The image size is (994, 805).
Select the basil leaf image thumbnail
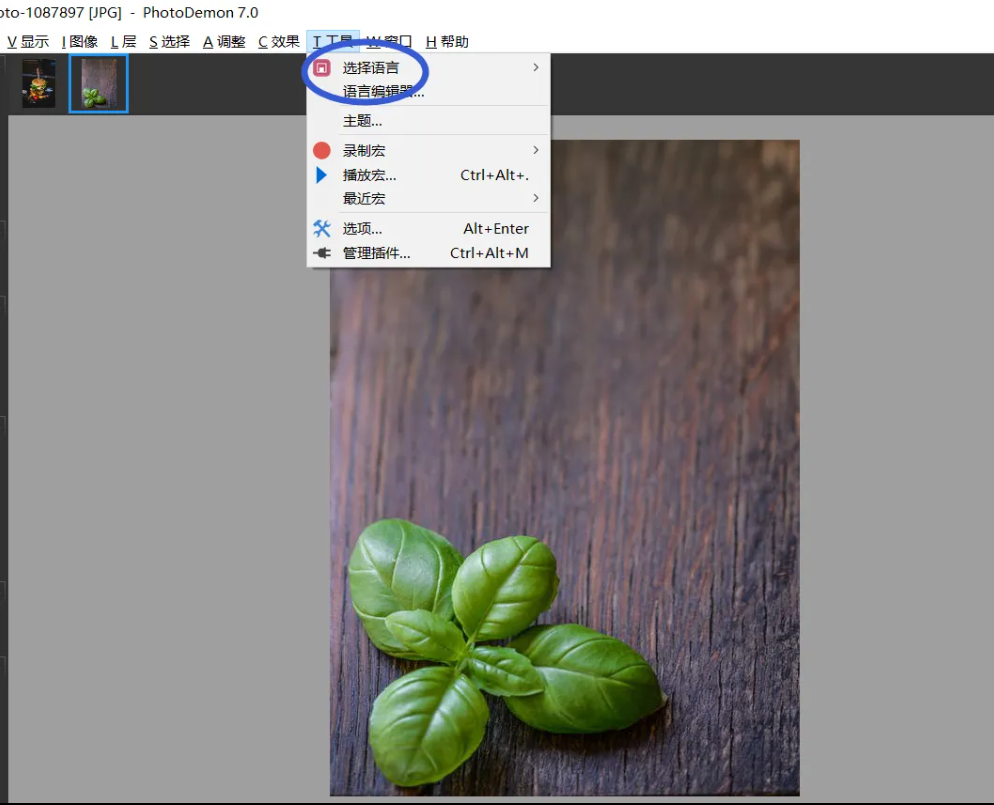(x=99, y=83)
